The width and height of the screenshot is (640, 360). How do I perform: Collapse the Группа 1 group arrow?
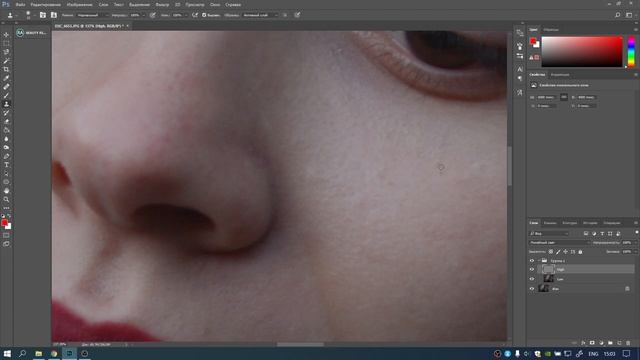tap(539, 260)
